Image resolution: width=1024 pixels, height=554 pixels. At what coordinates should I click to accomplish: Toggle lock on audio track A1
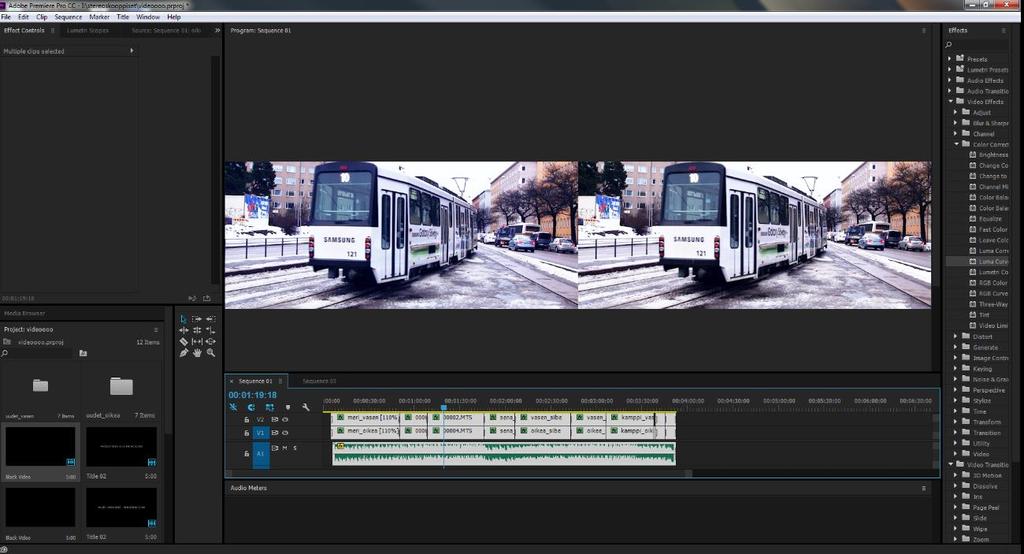(246, 453)
